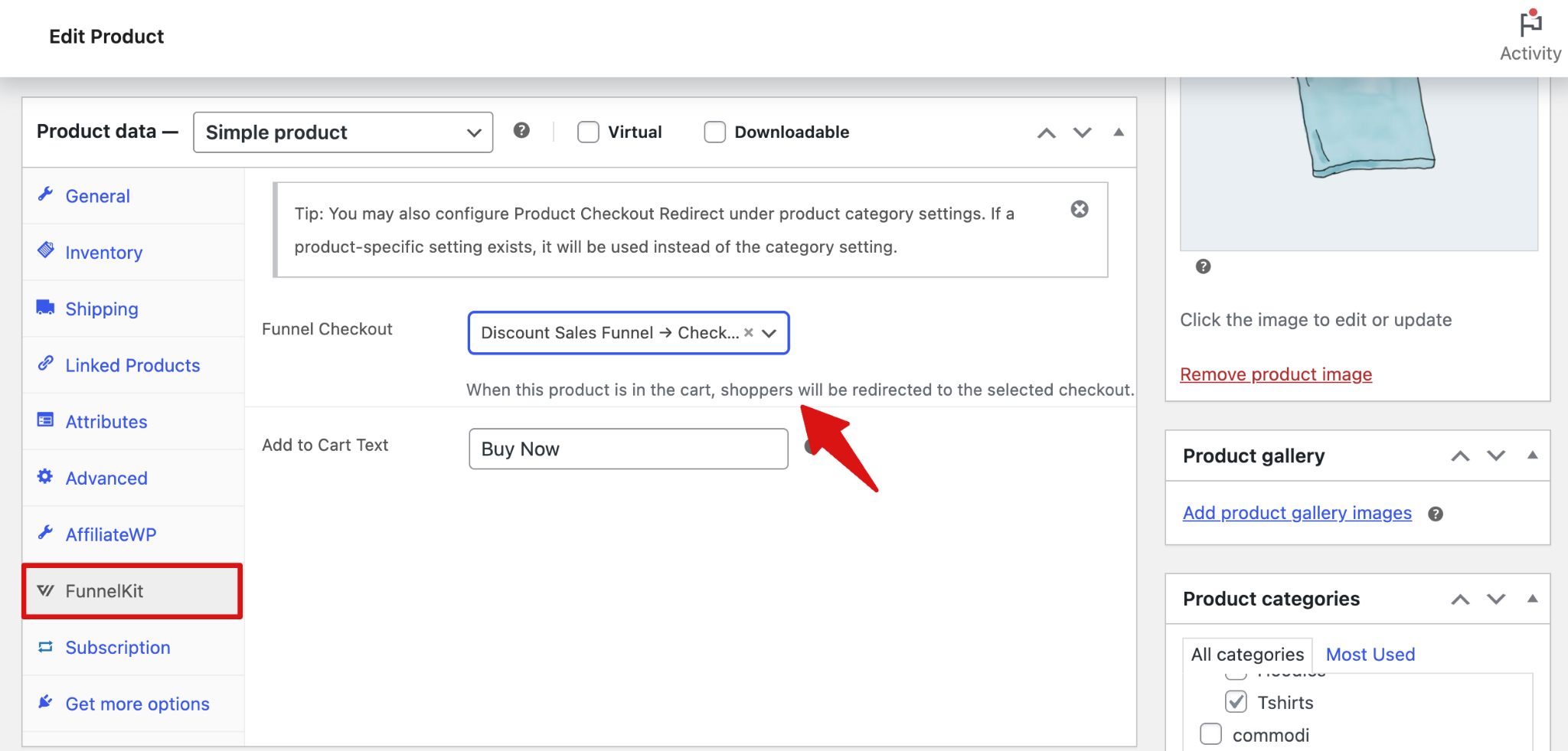Click the Remove product image link
The image size is (1568, 751).
(x=1275, y=374)
